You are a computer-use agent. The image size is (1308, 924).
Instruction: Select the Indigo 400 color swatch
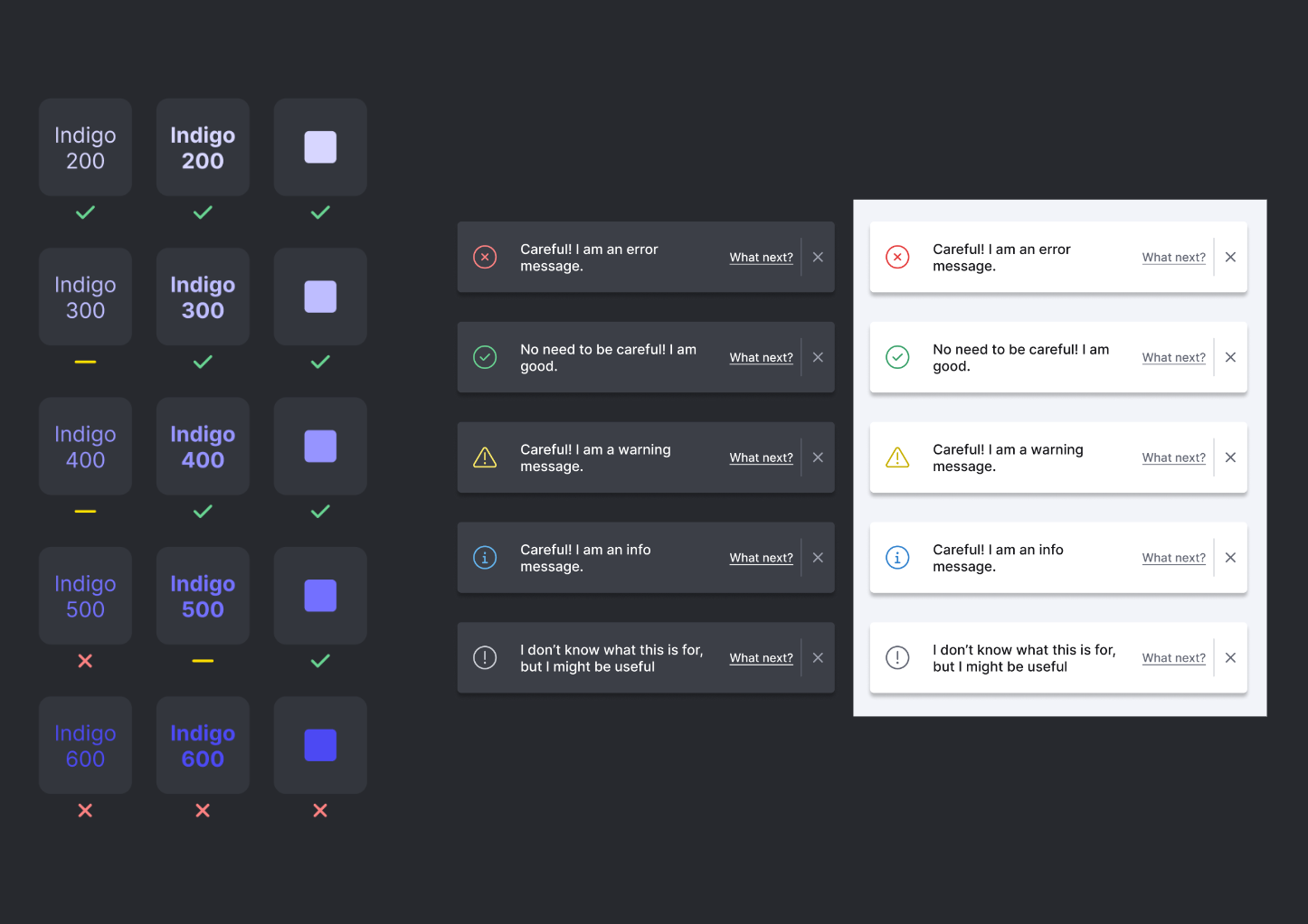[x=320, y=446]
